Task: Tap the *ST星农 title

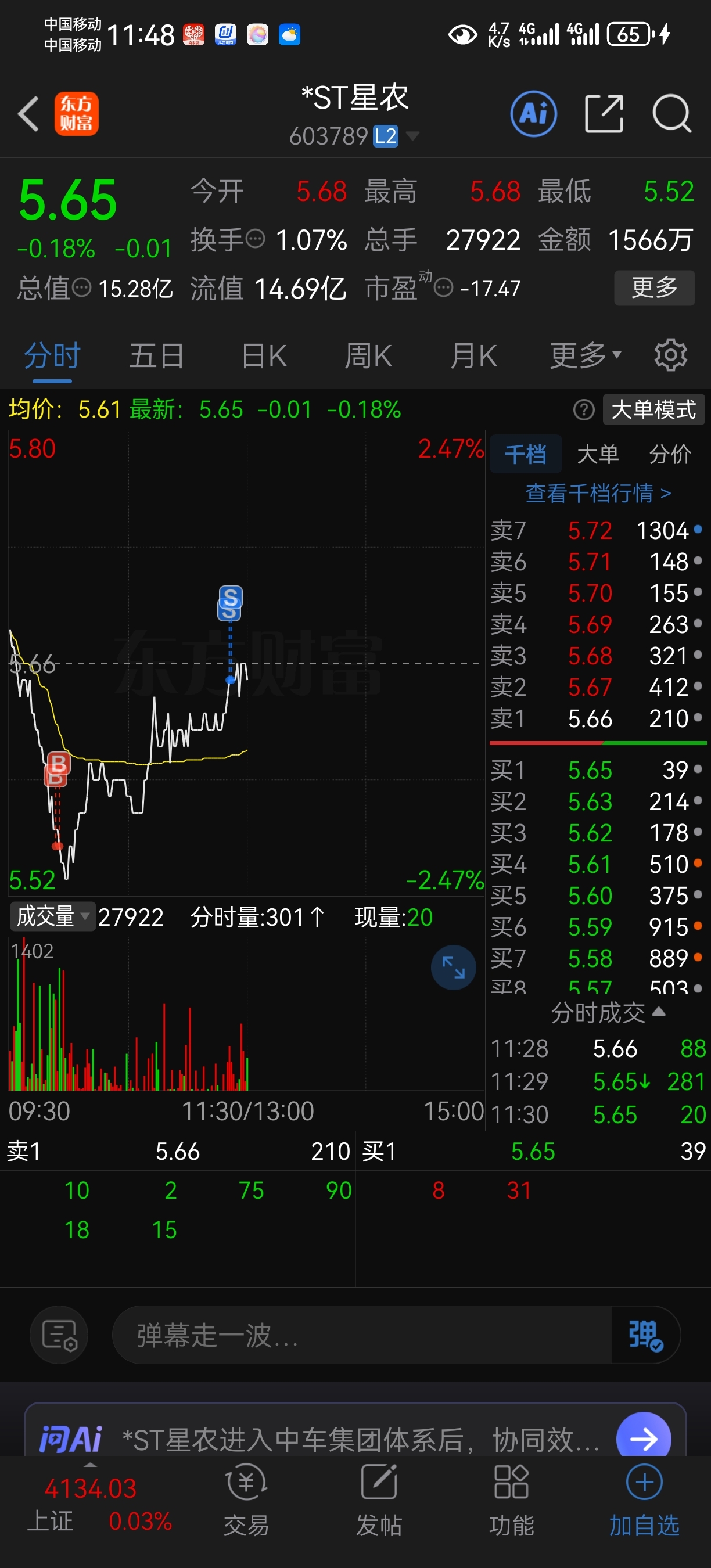Action: coord(355,98)
